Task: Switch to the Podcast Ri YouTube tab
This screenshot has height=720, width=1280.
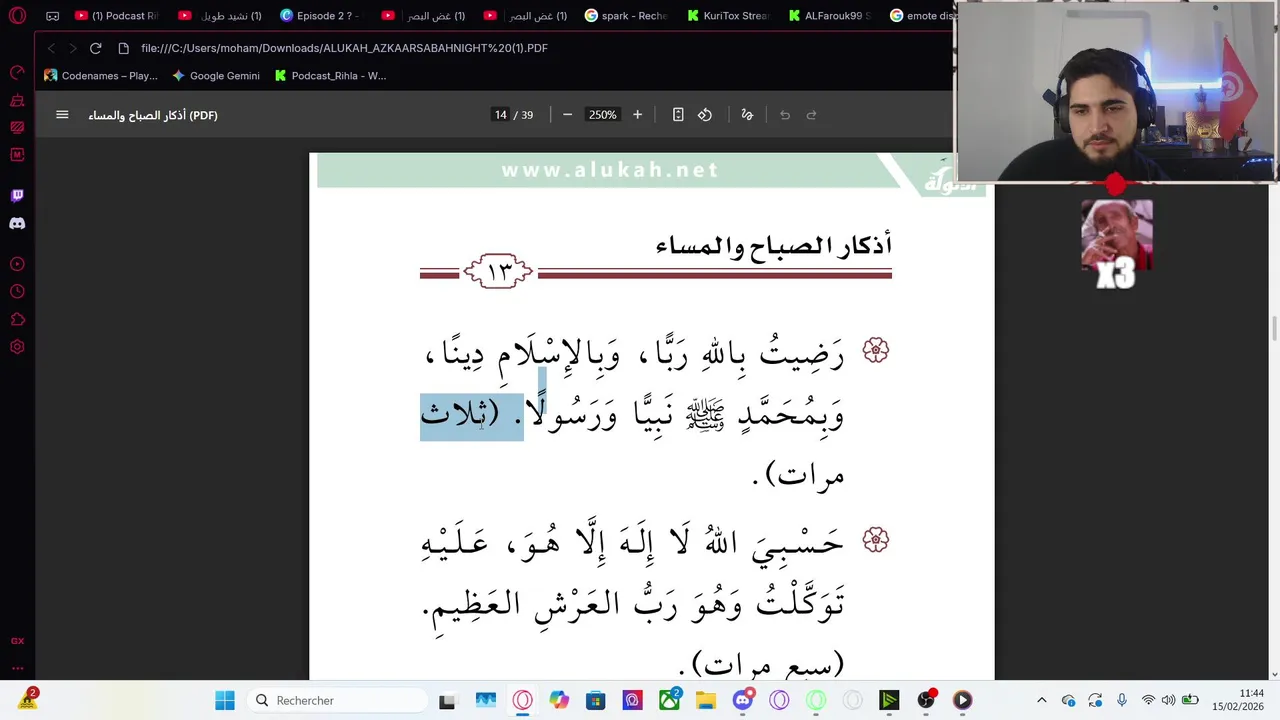Action: tap(117, 16)
